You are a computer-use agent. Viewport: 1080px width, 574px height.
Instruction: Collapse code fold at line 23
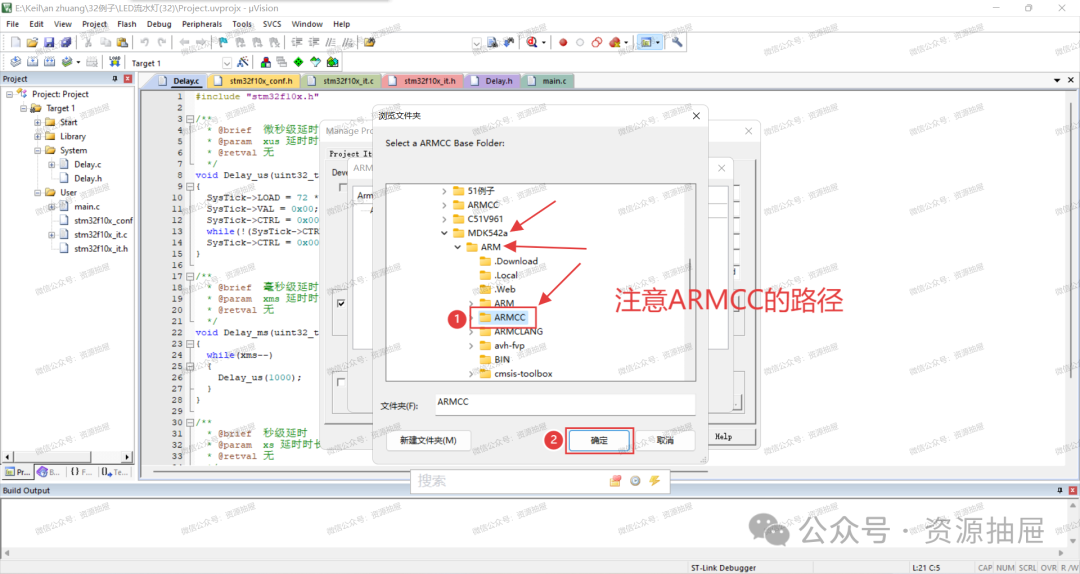coord(189,343)
